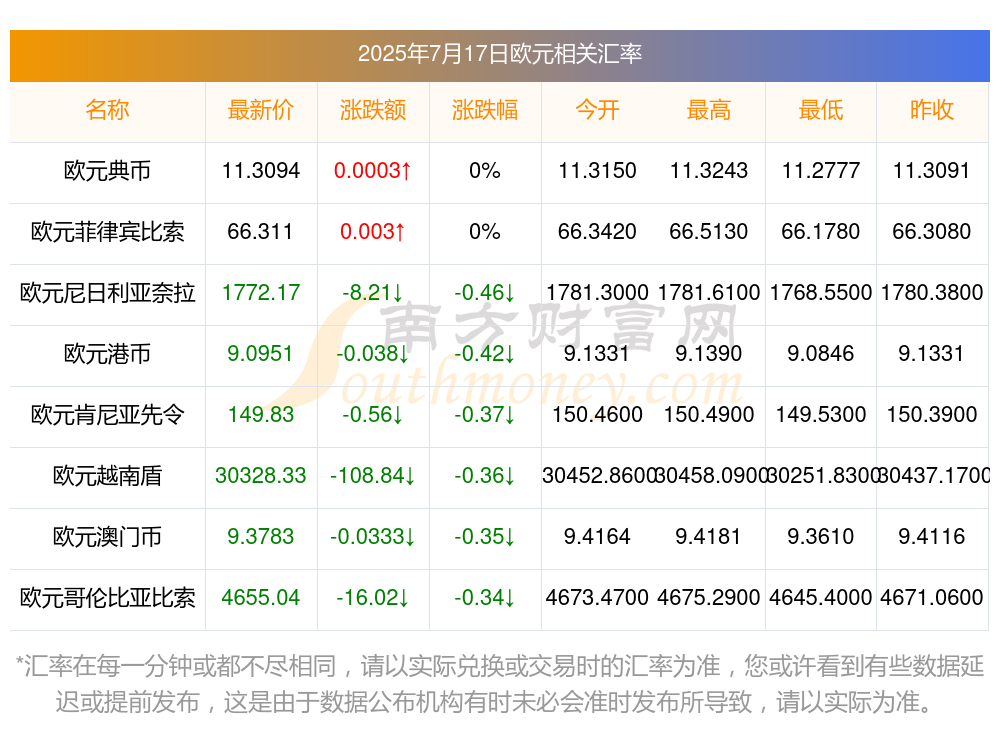This screenshot has height=733, width=1000.
Task: Click percentage change -0.42↓
Action: click(x=485, y=353)
